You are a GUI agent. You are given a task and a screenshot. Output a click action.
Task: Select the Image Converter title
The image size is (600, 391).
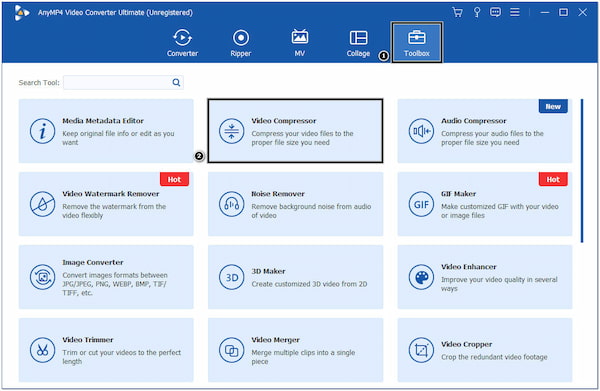93,262
